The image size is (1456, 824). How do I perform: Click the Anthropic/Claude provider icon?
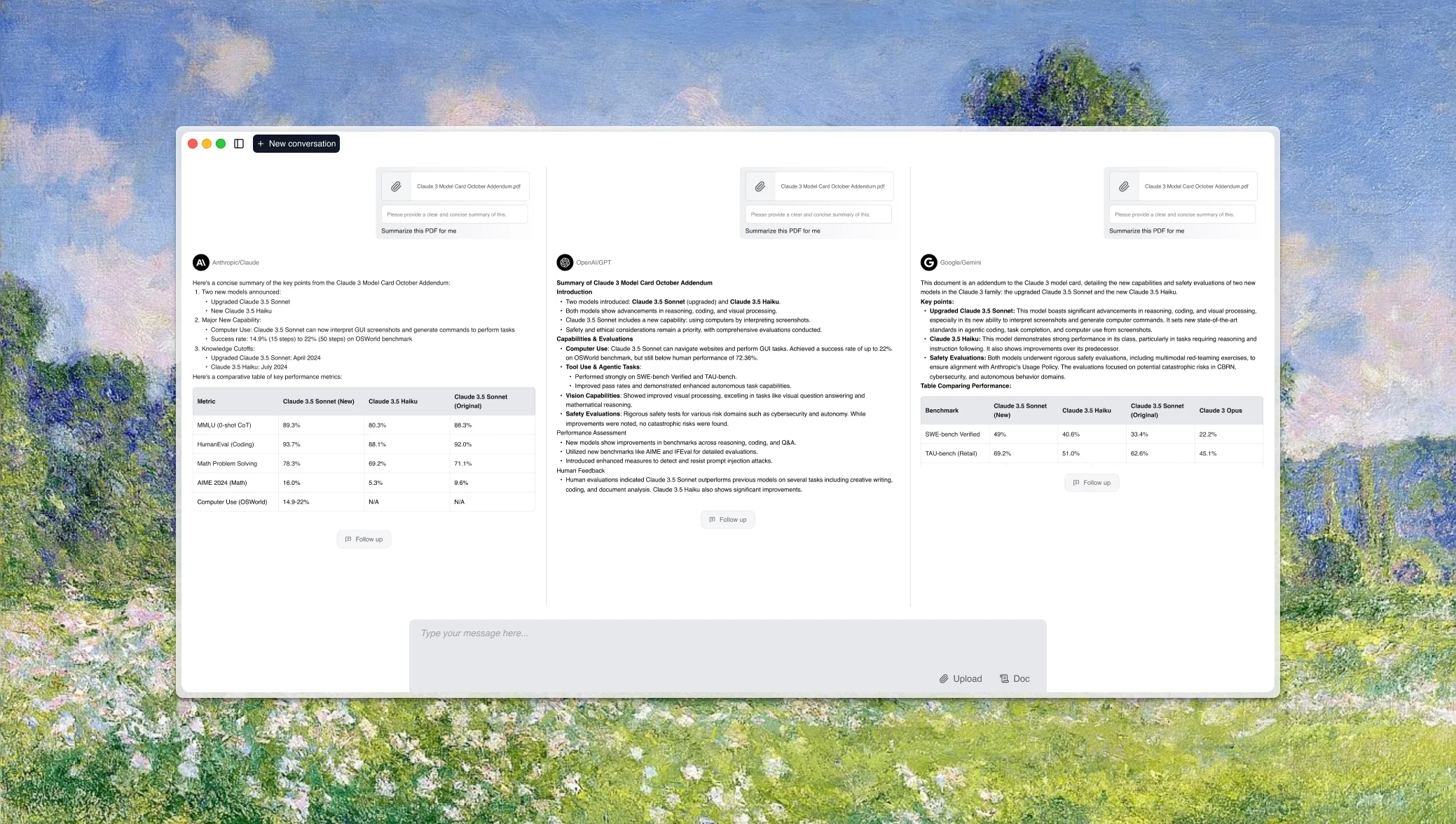[x=200, y=262]
